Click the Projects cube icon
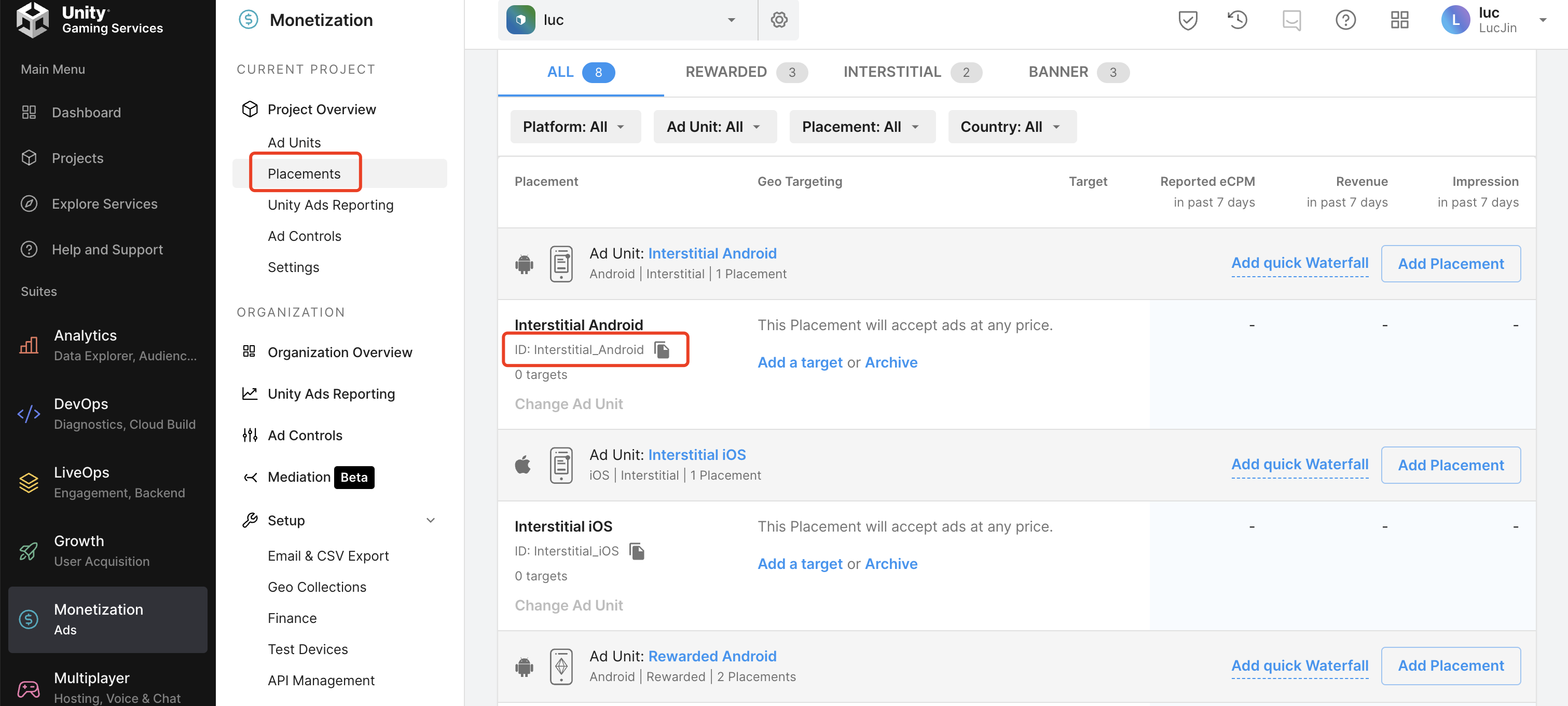Image resolution: width=1568 pixels, height=706 pixels. 29,158
